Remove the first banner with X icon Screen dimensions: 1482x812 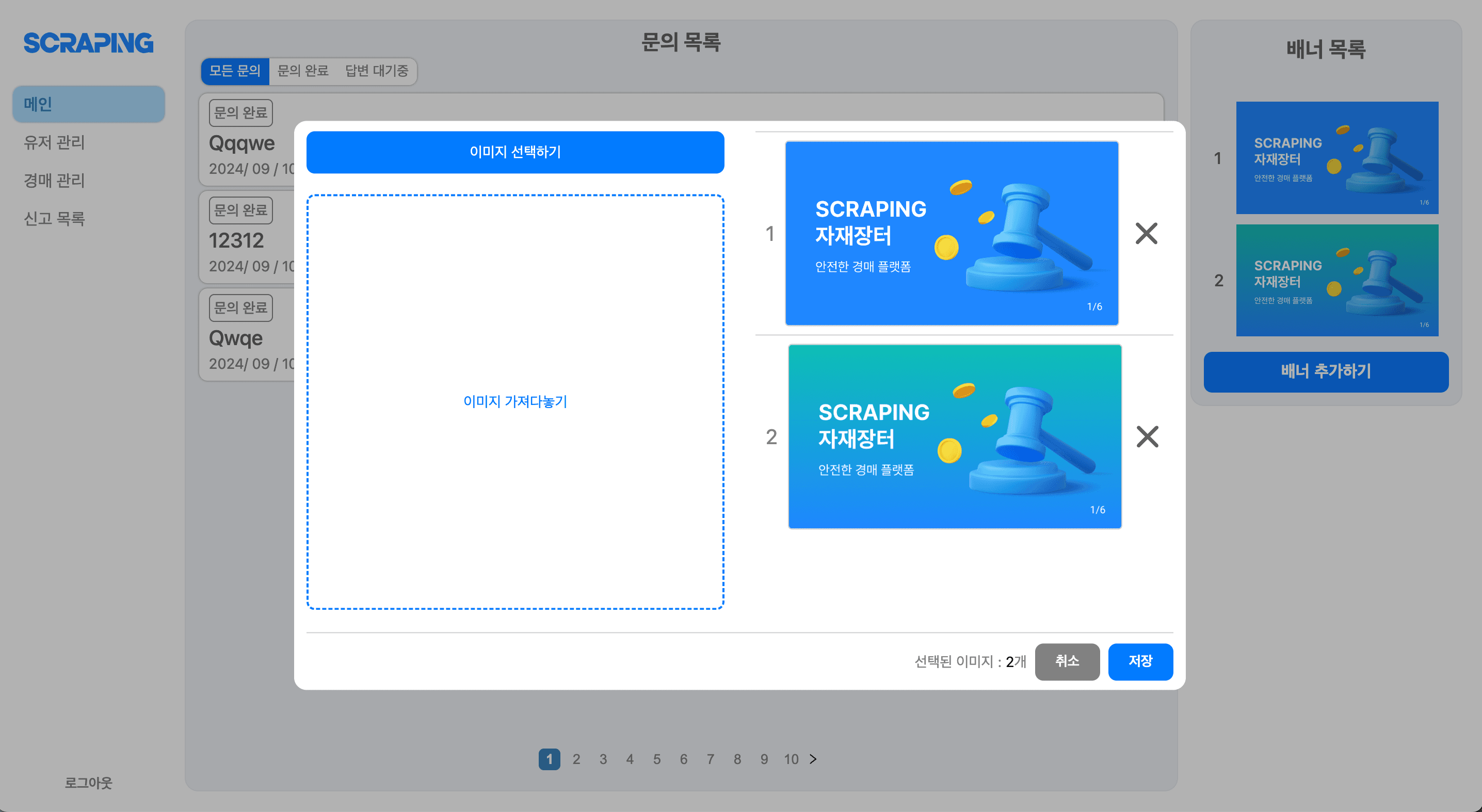pyautogui.click(x=1146, y=234)
